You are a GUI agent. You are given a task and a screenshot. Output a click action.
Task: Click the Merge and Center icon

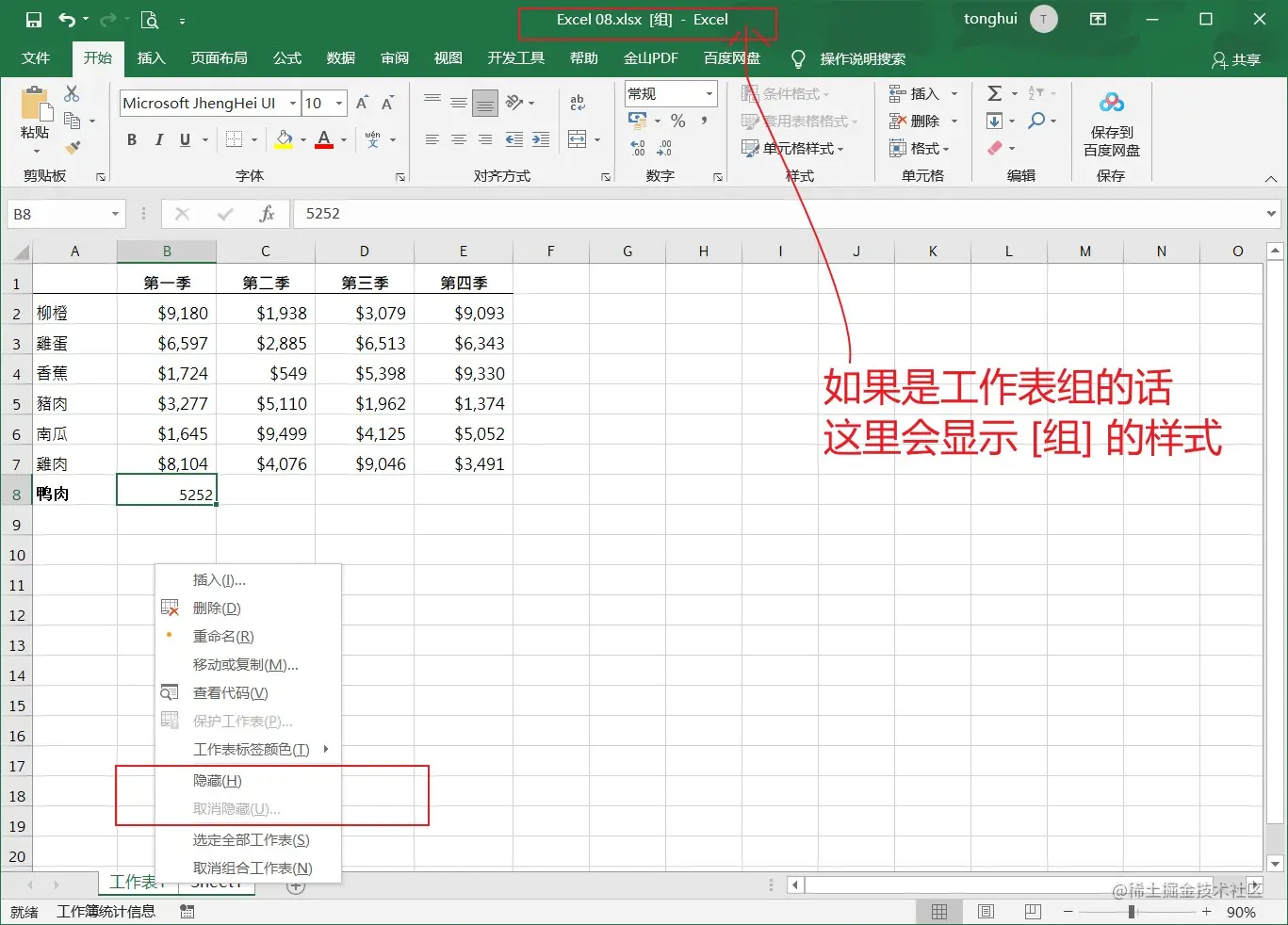578,139
